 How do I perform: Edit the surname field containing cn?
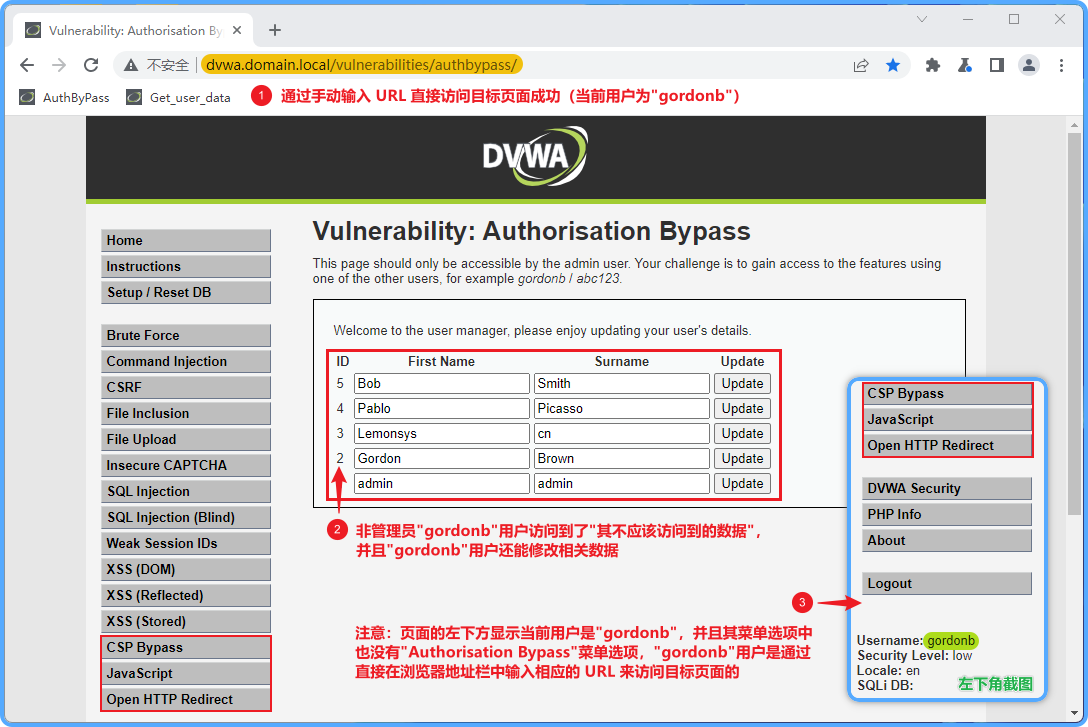pyautogui.click(x=622, y=434)
